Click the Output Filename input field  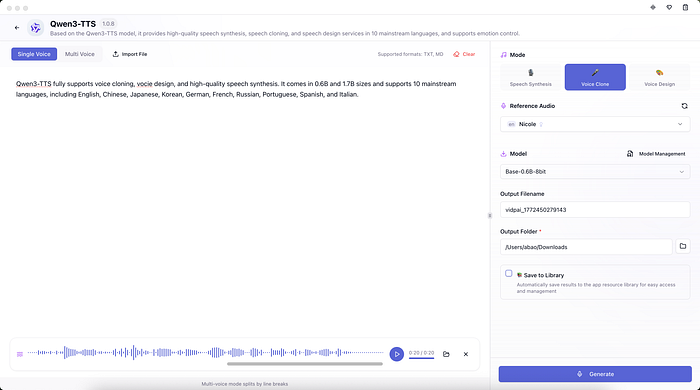coord(595,210)
